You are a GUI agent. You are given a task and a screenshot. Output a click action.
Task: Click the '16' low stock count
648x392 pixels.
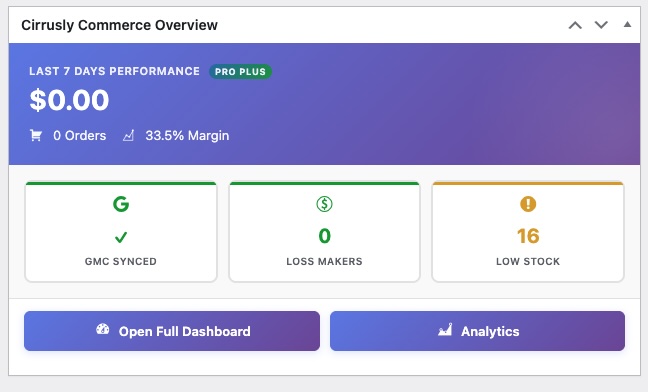point(528,236)
